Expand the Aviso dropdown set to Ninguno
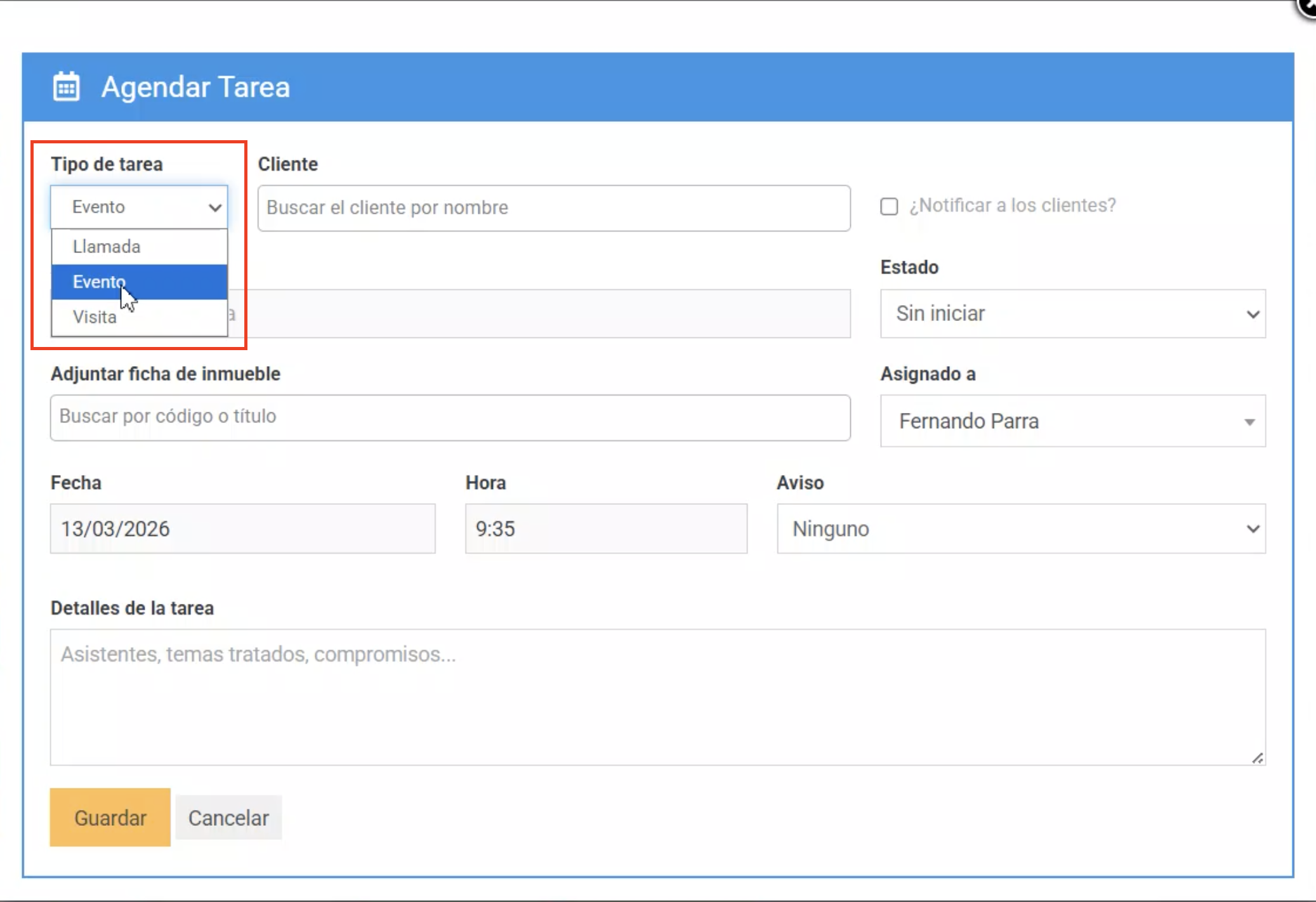The width and height of the screenshot is (1316, 902). [1020, 529]
